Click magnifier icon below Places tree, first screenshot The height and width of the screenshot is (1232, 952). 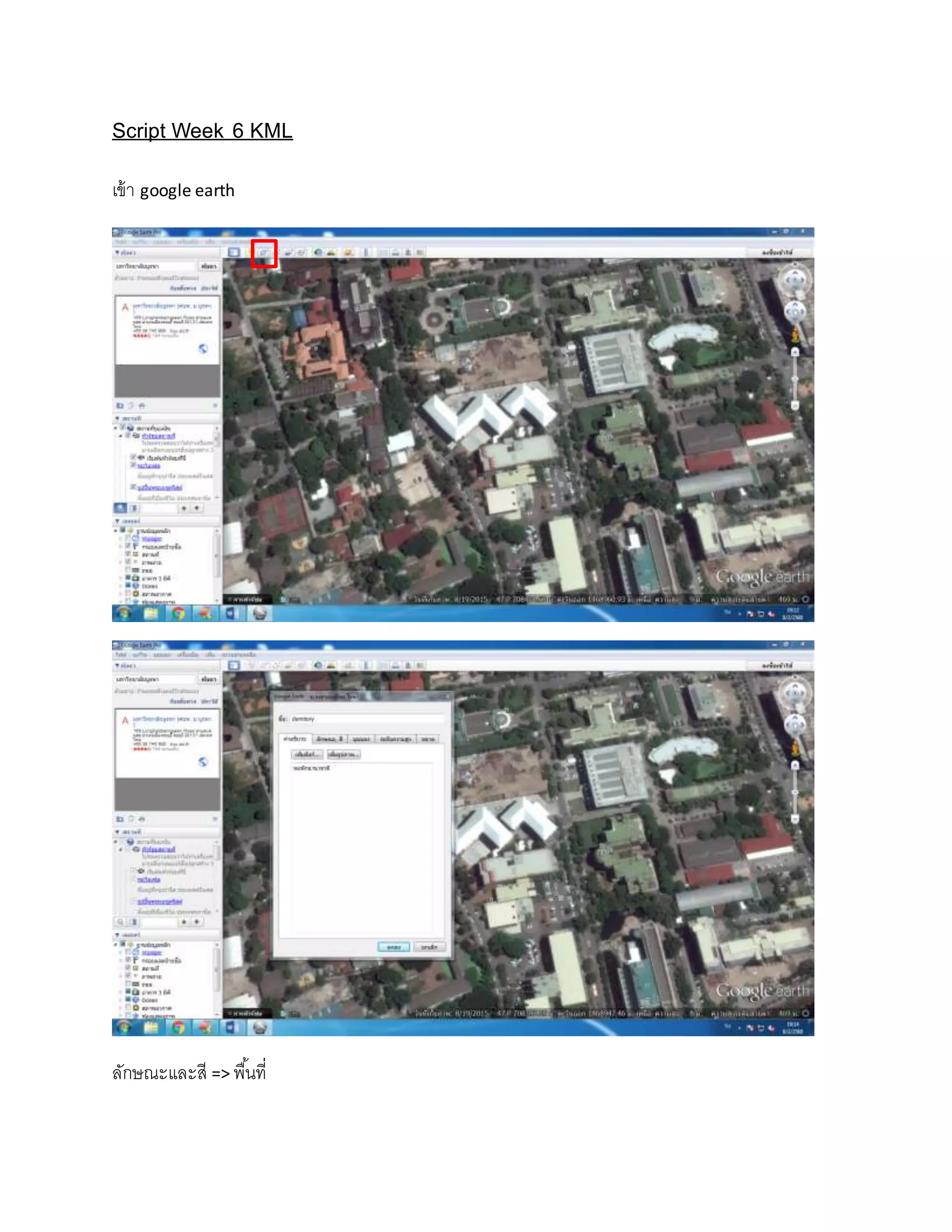pyautogui.click(x=120, y=508)
